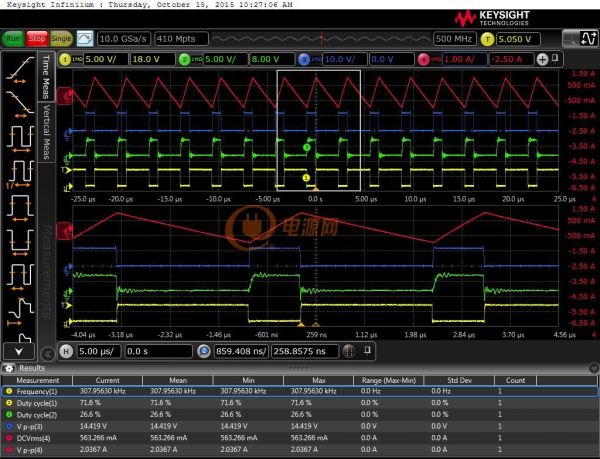Image resolution: width=600 pixels, height=459 pixels.
Task: Edit channel 2 offset 8.00 V
Action: coord(272,59)
